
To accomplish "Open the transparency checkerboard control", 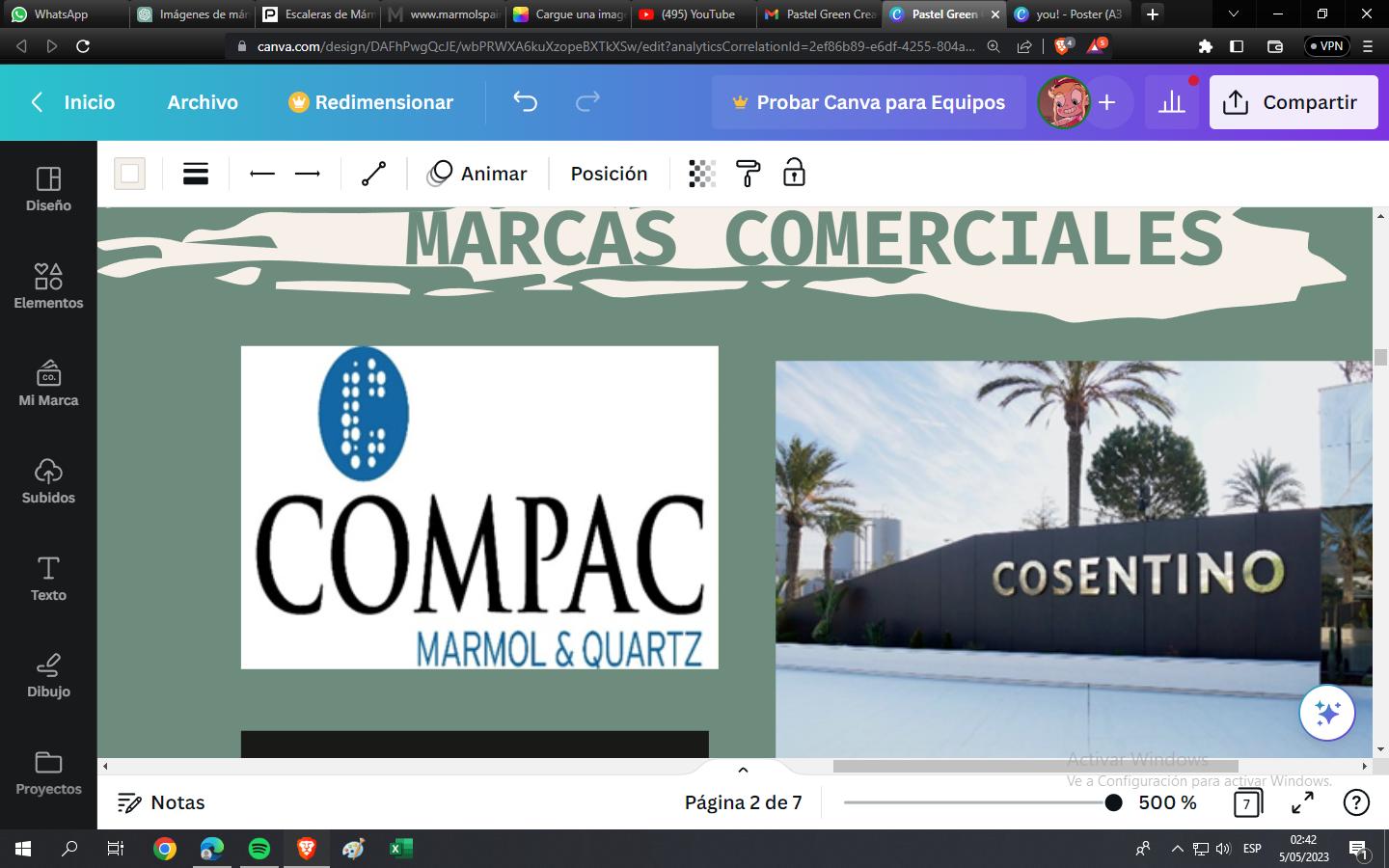I will [701, 174].
